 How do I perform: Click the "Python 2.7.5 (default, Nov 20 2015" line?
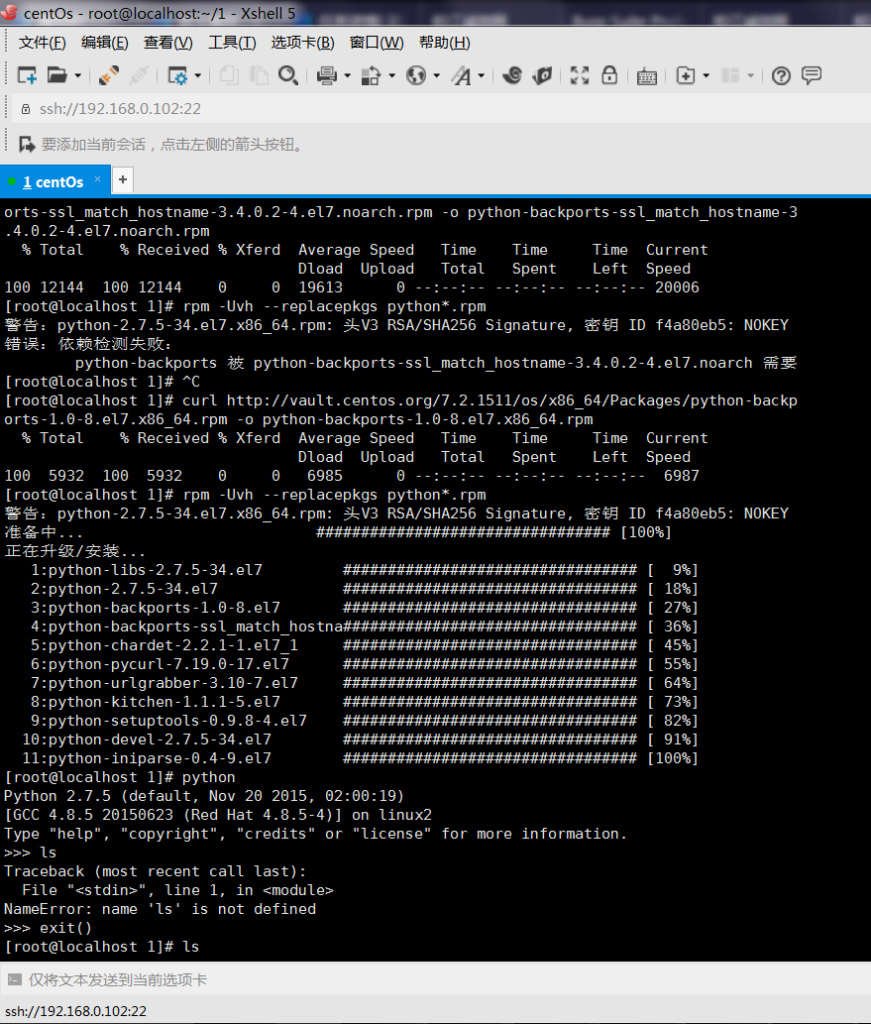(204, 796)
